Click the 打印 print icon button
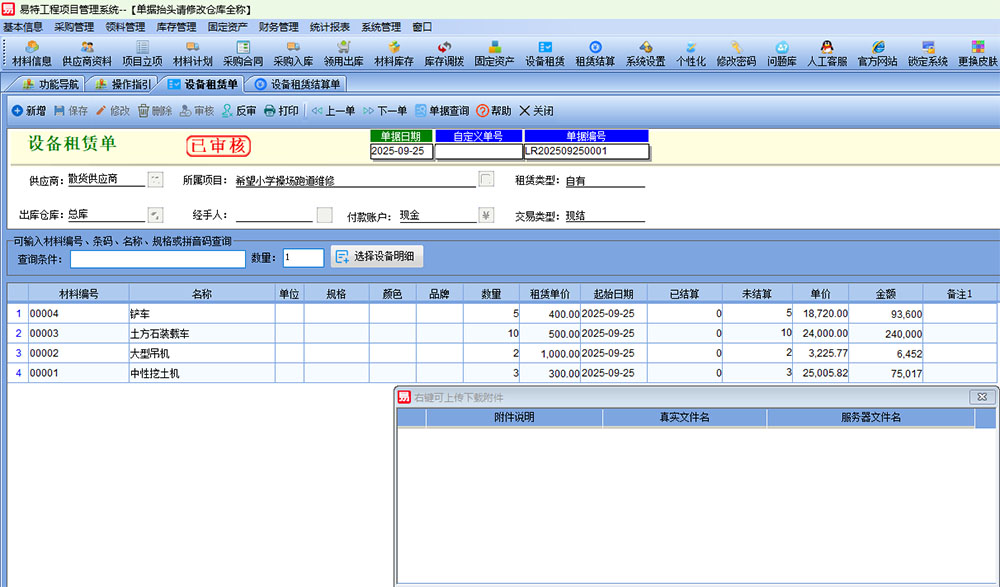Viewport: 1000px width, 587px height. (x=281, y=111)
